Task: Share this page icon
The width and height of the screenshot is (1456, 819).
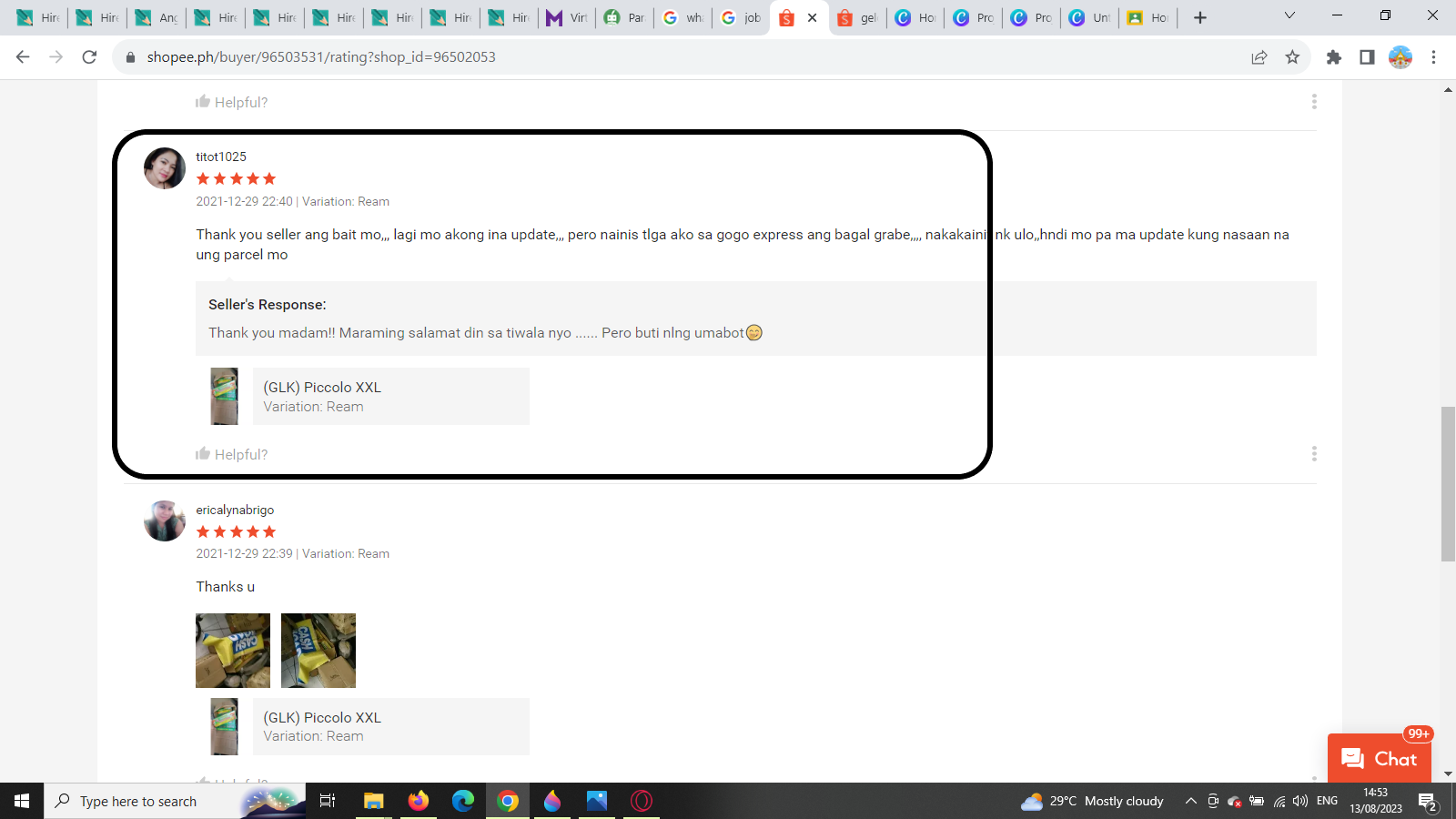Action: (x=1259, y=57)
